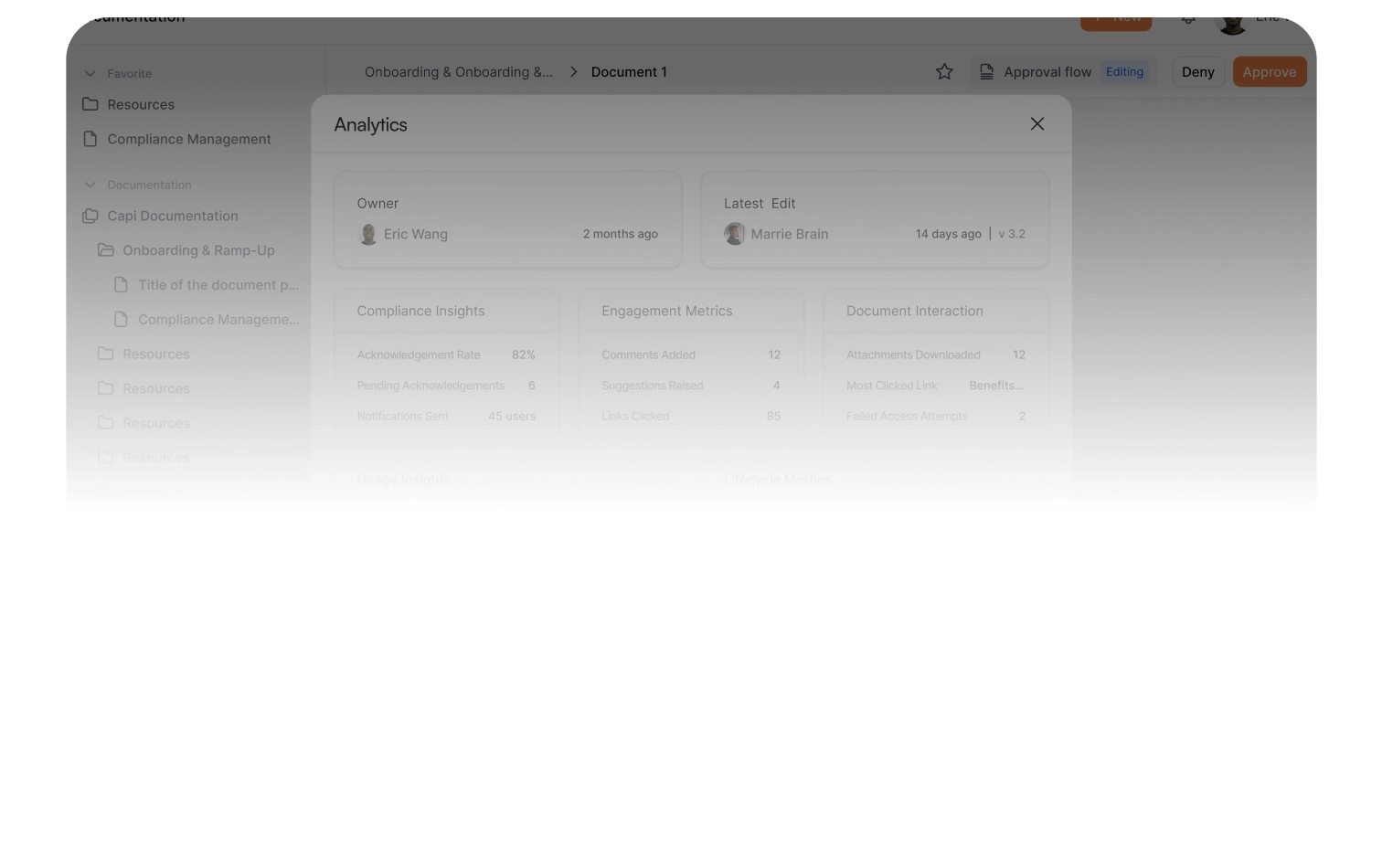Click the Onboarding & Ramp-Up open folder icon

(x=106, y=250)
